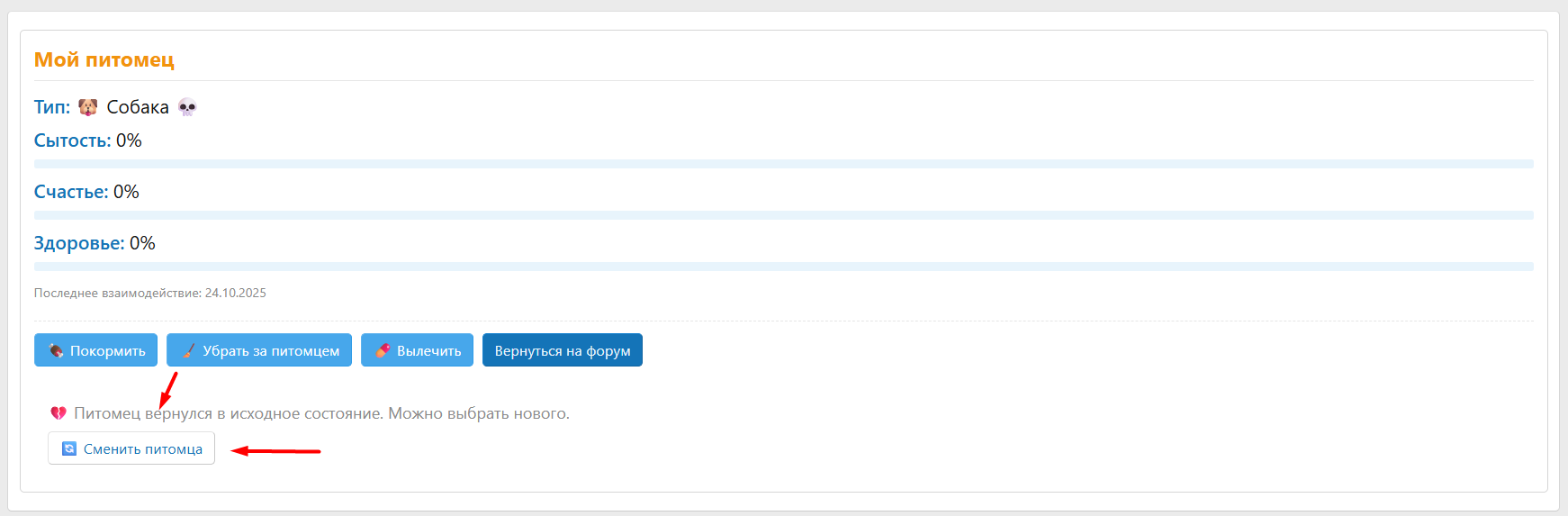Image resolution: width=1568 pixels, height=516 pixels.
Task: Click the Здоровье progress bar
Action: click(x=783, y=267)
